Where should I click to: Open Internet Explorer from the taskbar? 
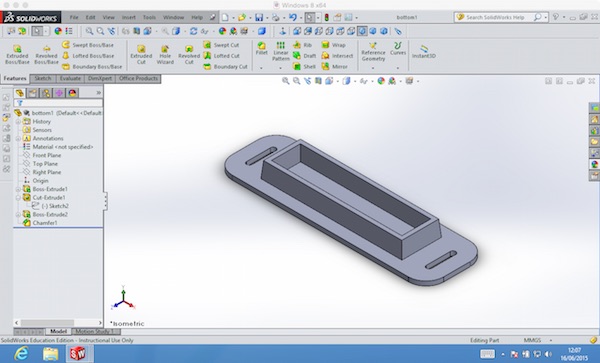tap(21, 353)
